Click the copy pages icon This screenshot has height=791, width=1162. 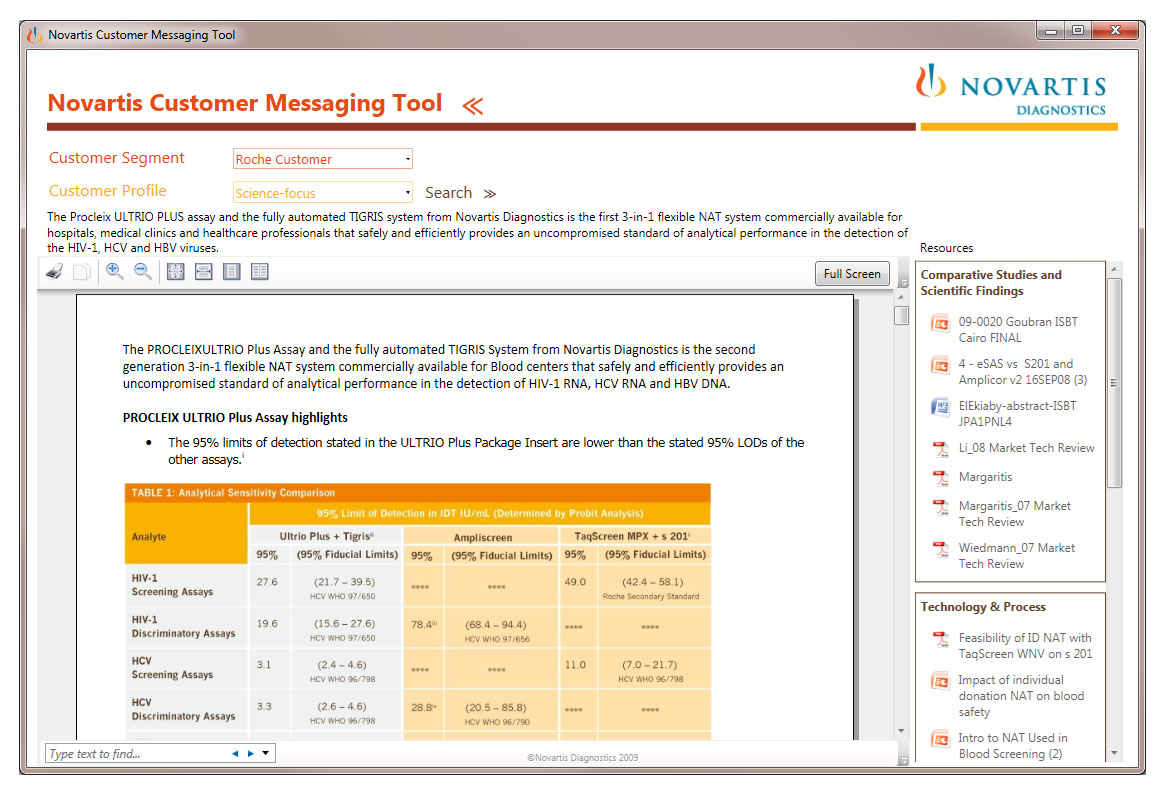click(x=82, y=272)
